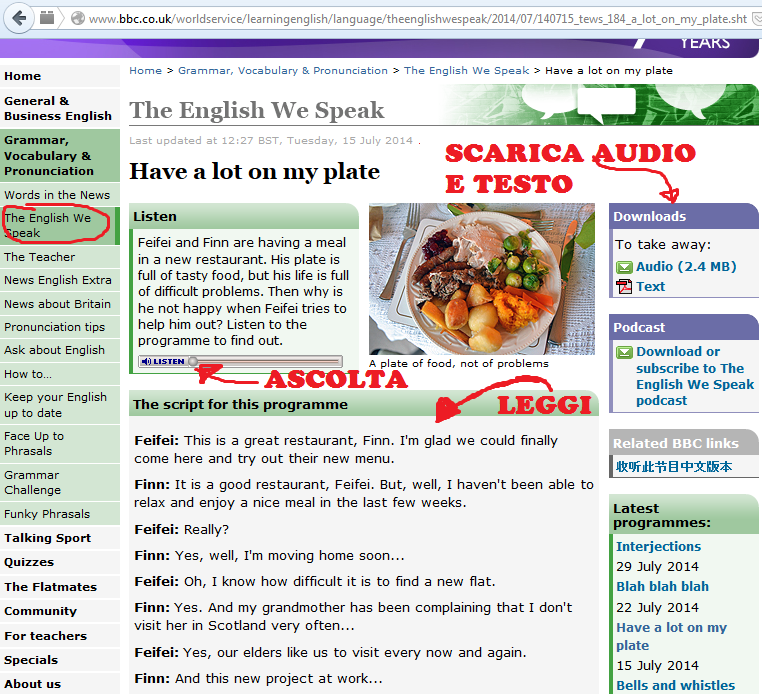Open Community section

pyautogui.click(x=60, y=611)
